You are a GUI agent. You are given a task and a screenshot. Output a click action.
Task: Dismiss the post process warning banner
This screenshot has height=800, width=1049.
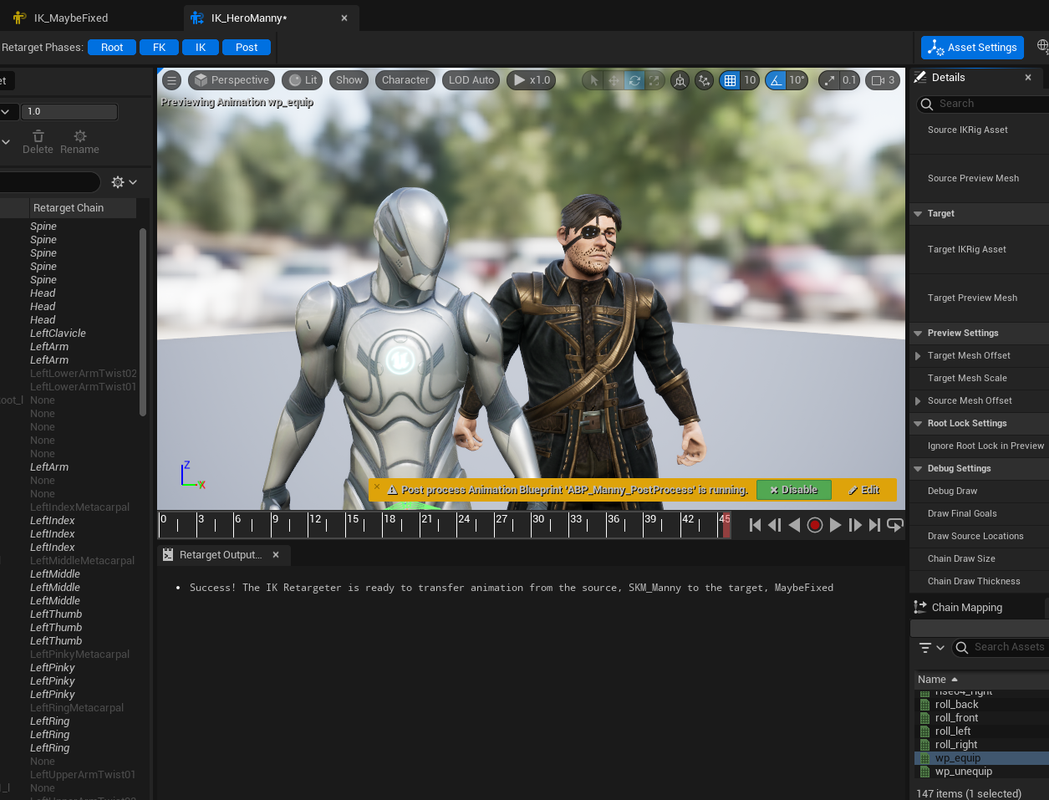pos(377,487)
